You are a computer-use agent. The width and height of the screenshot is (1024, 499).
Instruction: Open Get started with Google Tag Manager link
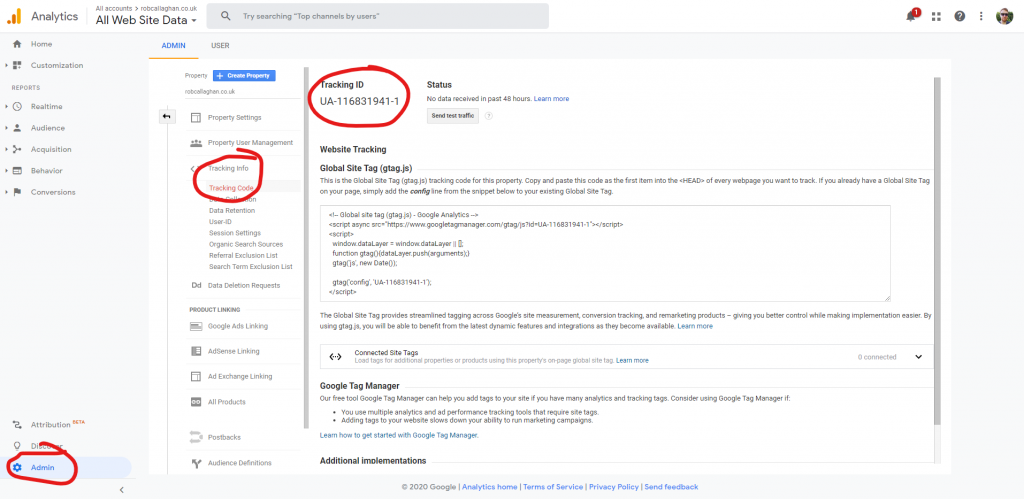(x=399, y=435)
